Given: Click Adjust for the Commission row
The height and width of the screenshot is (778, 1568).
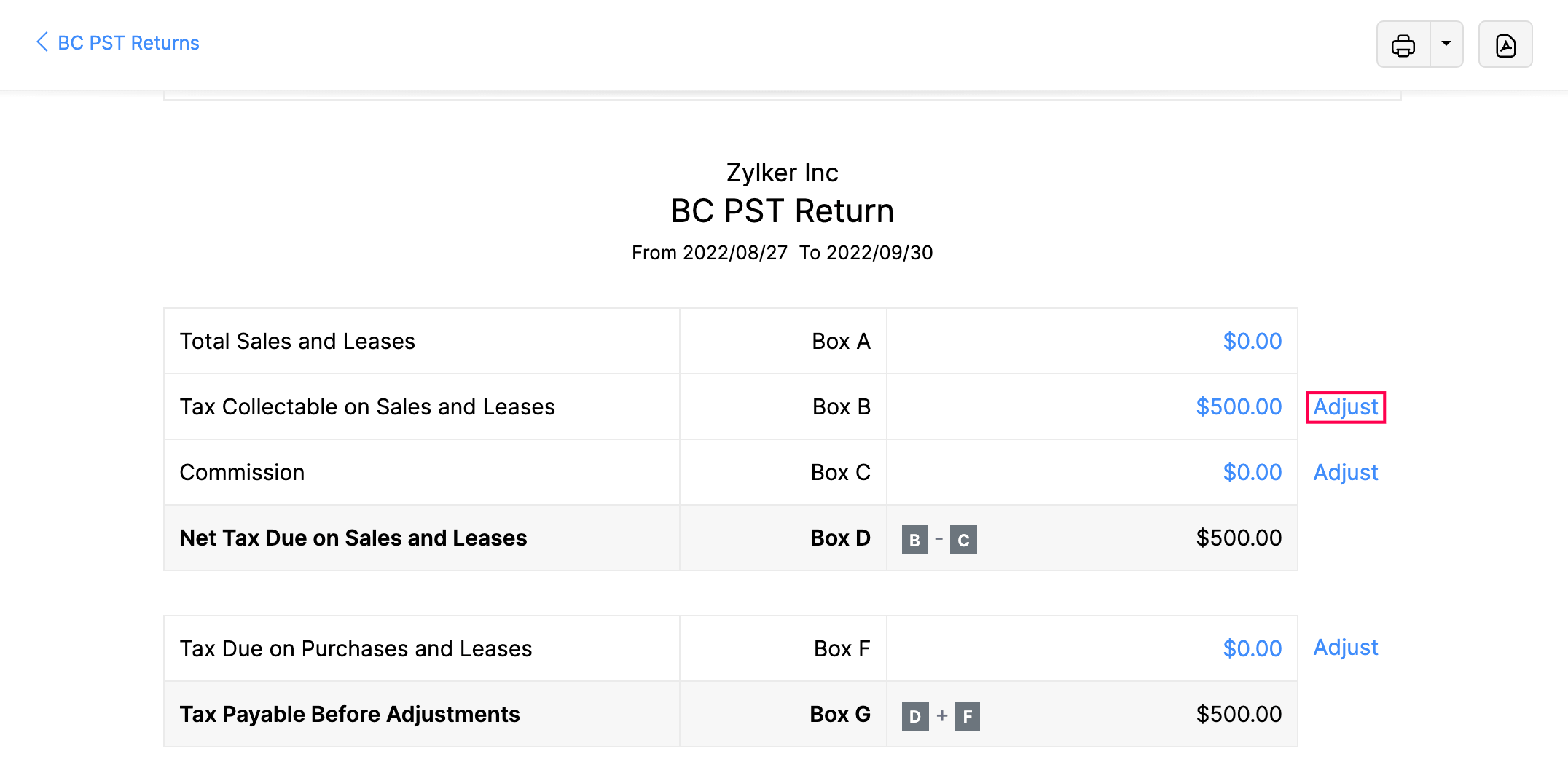Looking at the screenshot, I should 1345,472.
